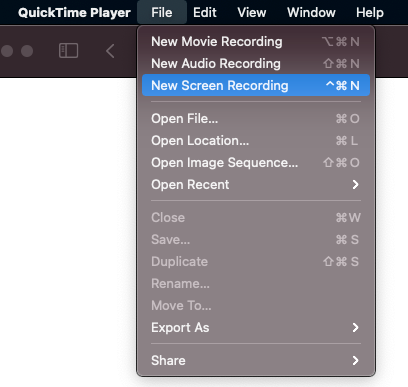Click the dimmed Save… menu item

pos(256,239)
